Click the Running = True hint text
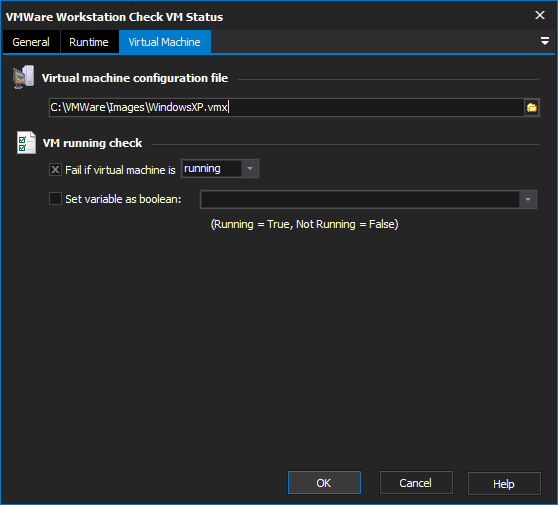 (x=305, y=224)
